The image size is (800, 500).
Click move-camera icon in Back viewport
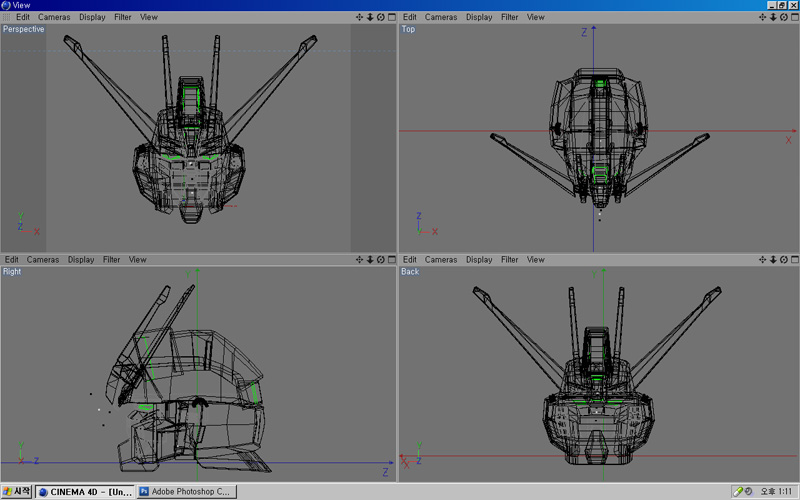coord(762,260)
